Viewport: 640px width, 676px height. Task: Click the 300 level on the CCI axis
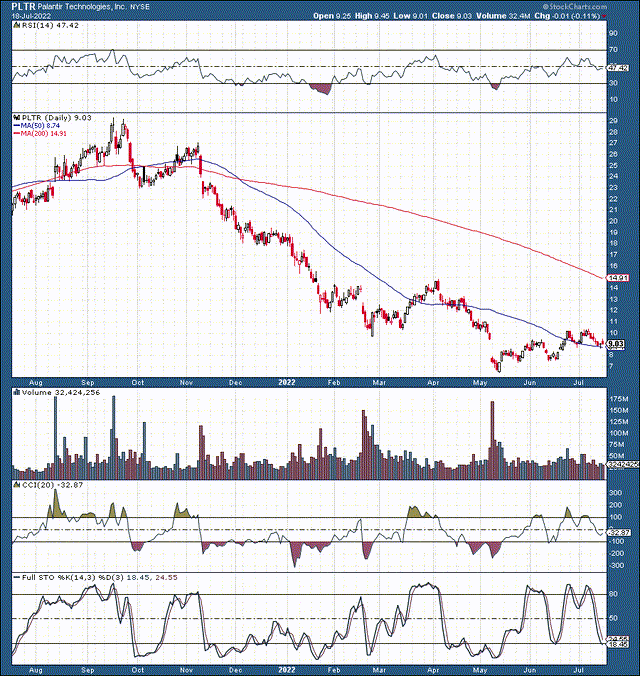coord(615,493)
